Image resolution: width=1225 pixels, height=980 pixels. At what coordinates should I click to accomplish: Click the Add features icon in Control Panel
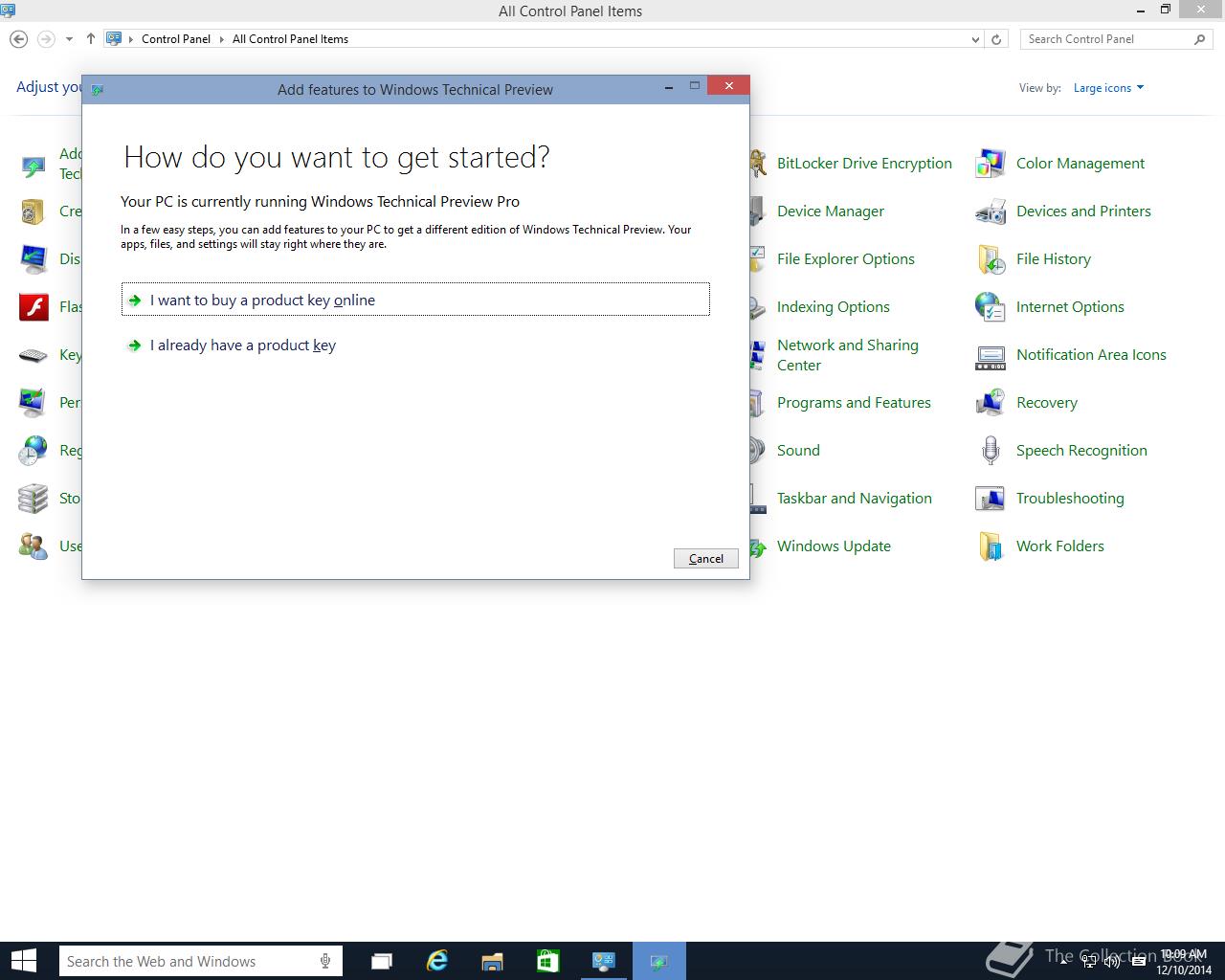coord(33,167)
